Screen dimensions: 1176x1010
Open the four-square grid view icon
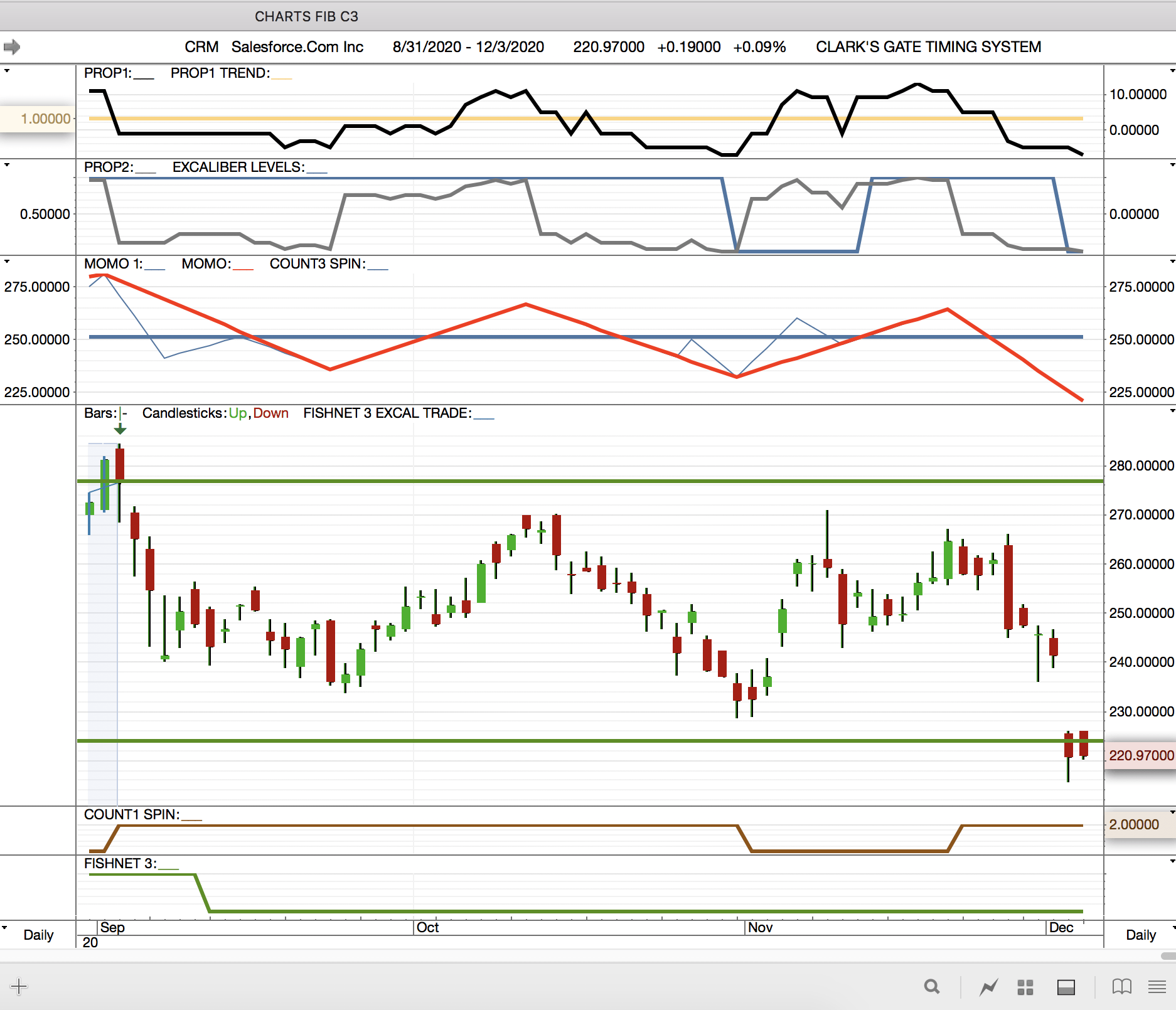1025,987
